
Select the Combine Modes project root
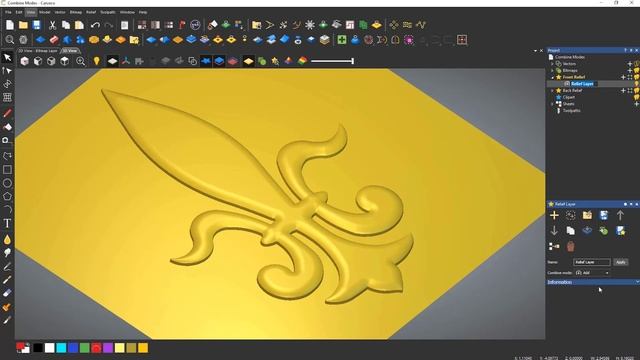(569, 57)
